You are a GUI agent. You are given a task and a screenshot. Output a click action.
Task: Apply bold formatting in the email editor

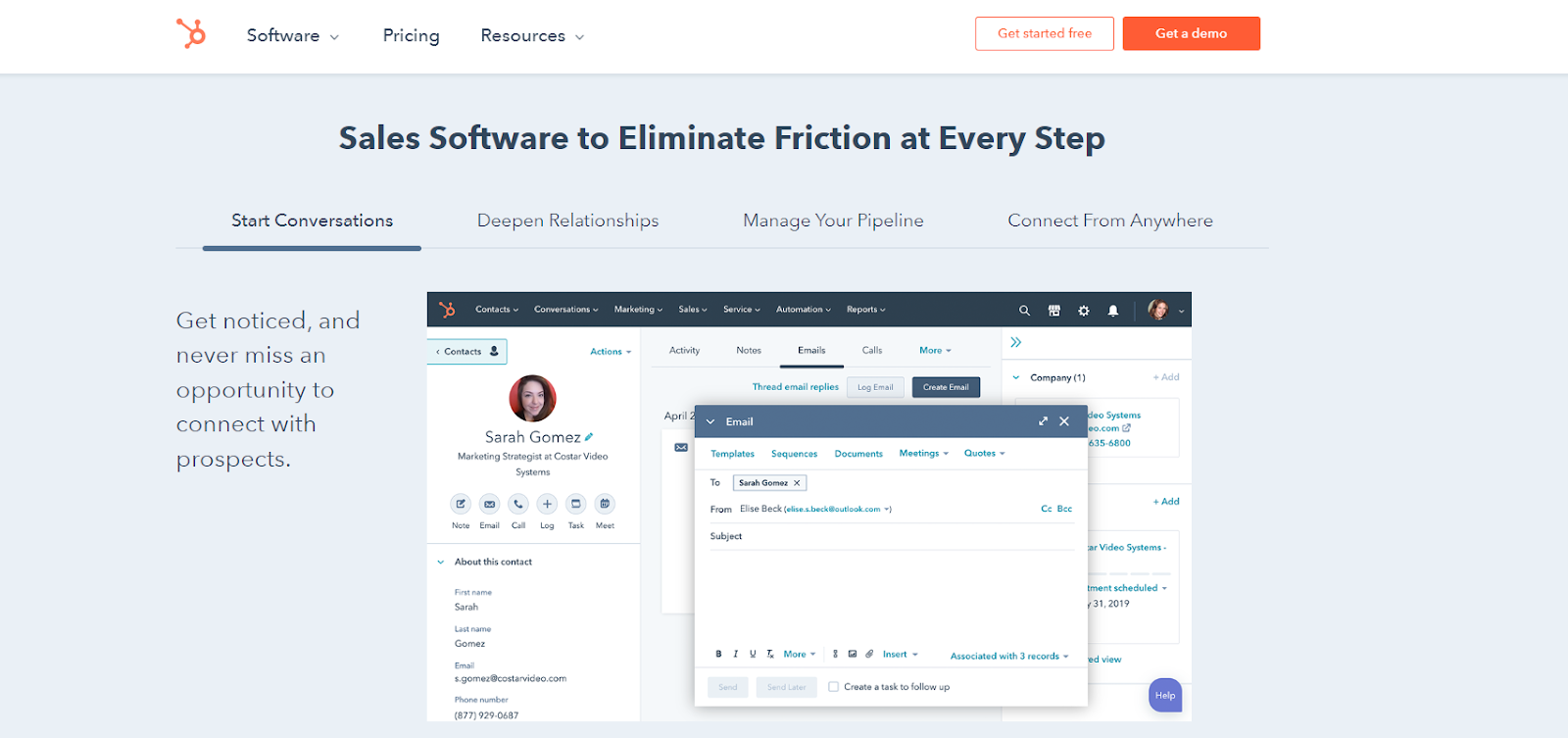(x=718, y=654)
